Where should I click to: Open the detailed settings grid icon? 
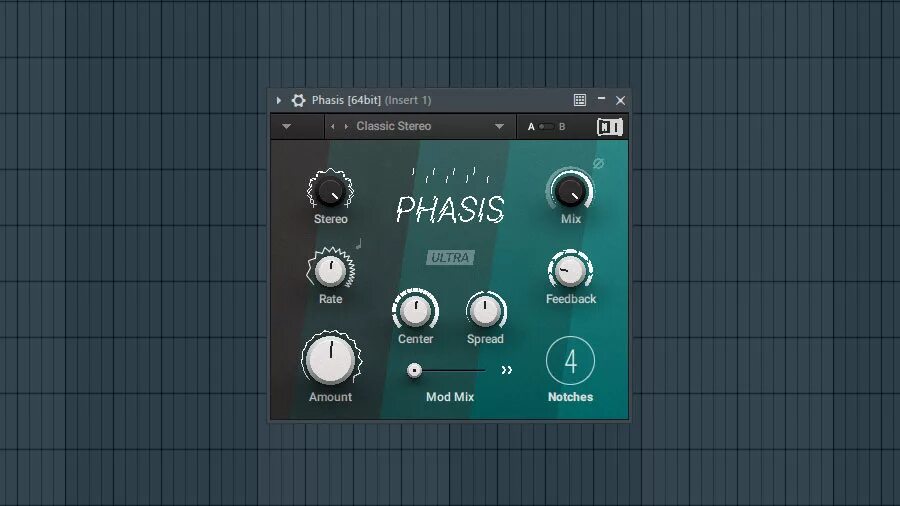tap(580, 100)
